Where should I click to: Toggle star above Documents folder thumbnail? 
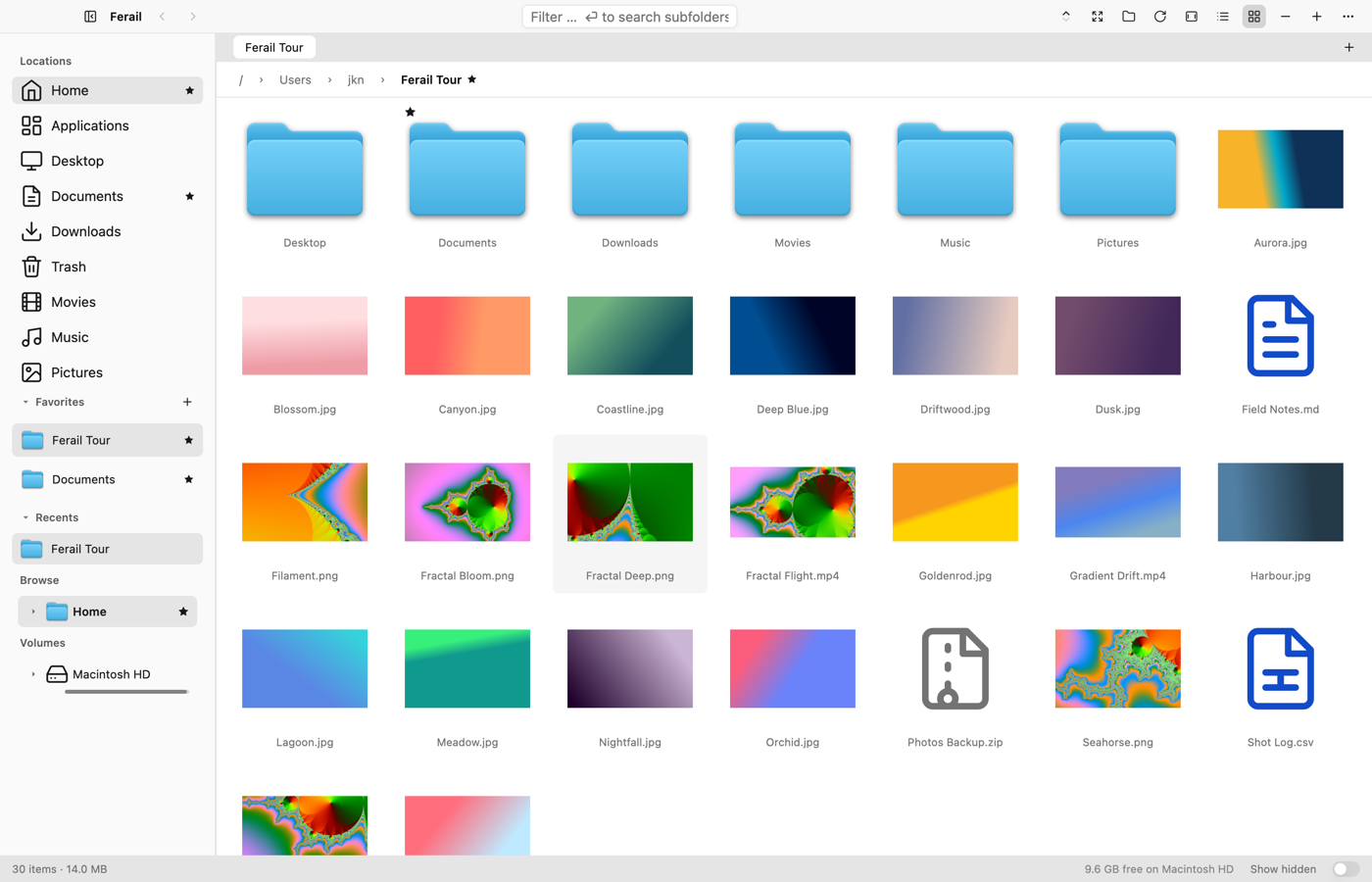[x=411, y=112]
